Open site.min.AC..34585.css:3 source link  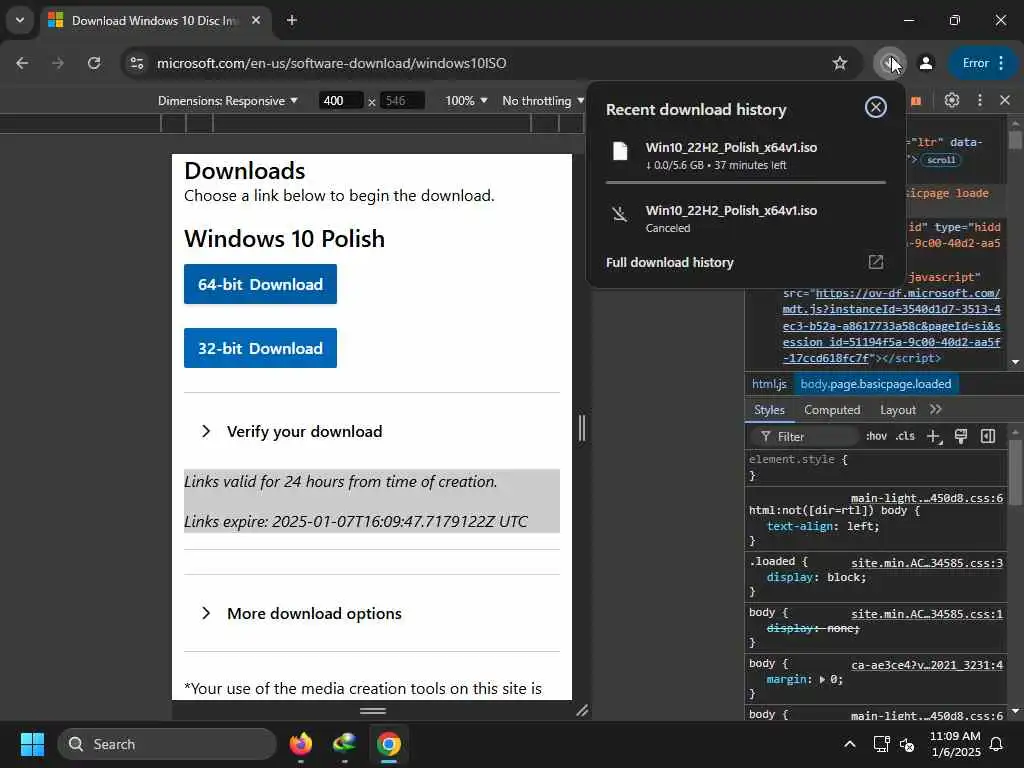(927, 563)
